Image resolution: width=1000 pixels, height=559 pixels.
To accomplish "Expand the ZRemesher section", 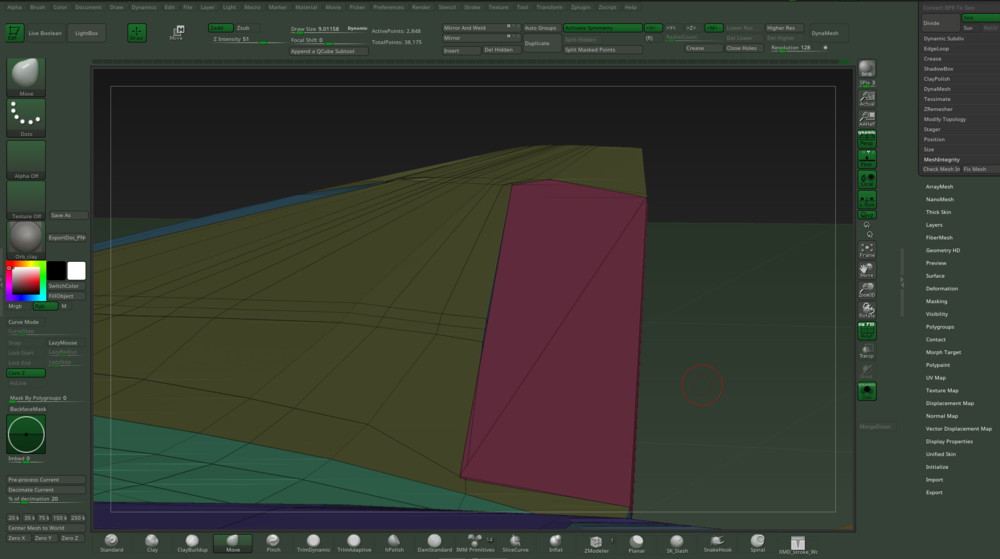I will tap(937, 108).
